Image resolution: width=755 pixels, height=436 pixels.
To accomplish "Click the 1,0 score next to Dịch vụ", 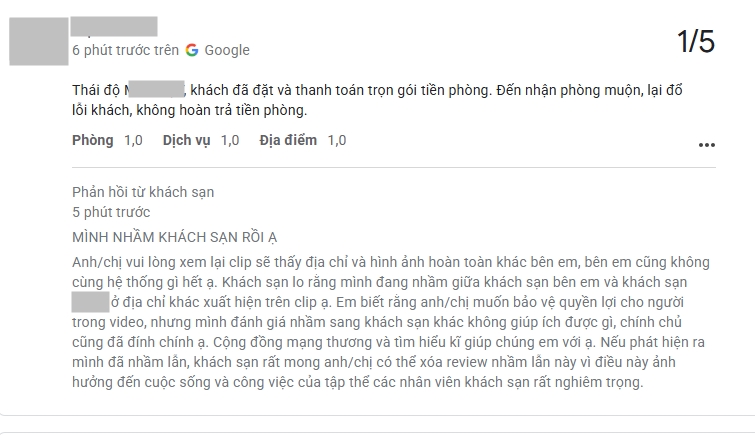I will 229,140.
